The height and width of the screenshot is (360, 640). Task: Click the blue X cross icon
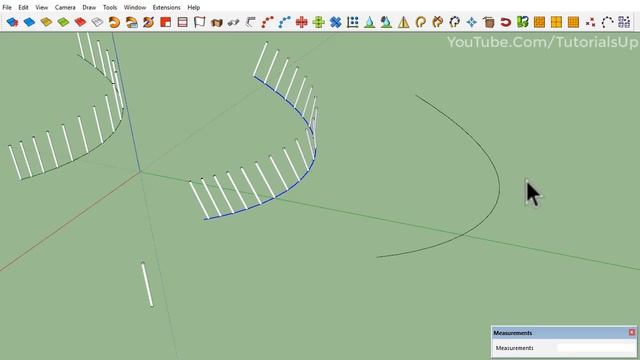tap(336, 22)
